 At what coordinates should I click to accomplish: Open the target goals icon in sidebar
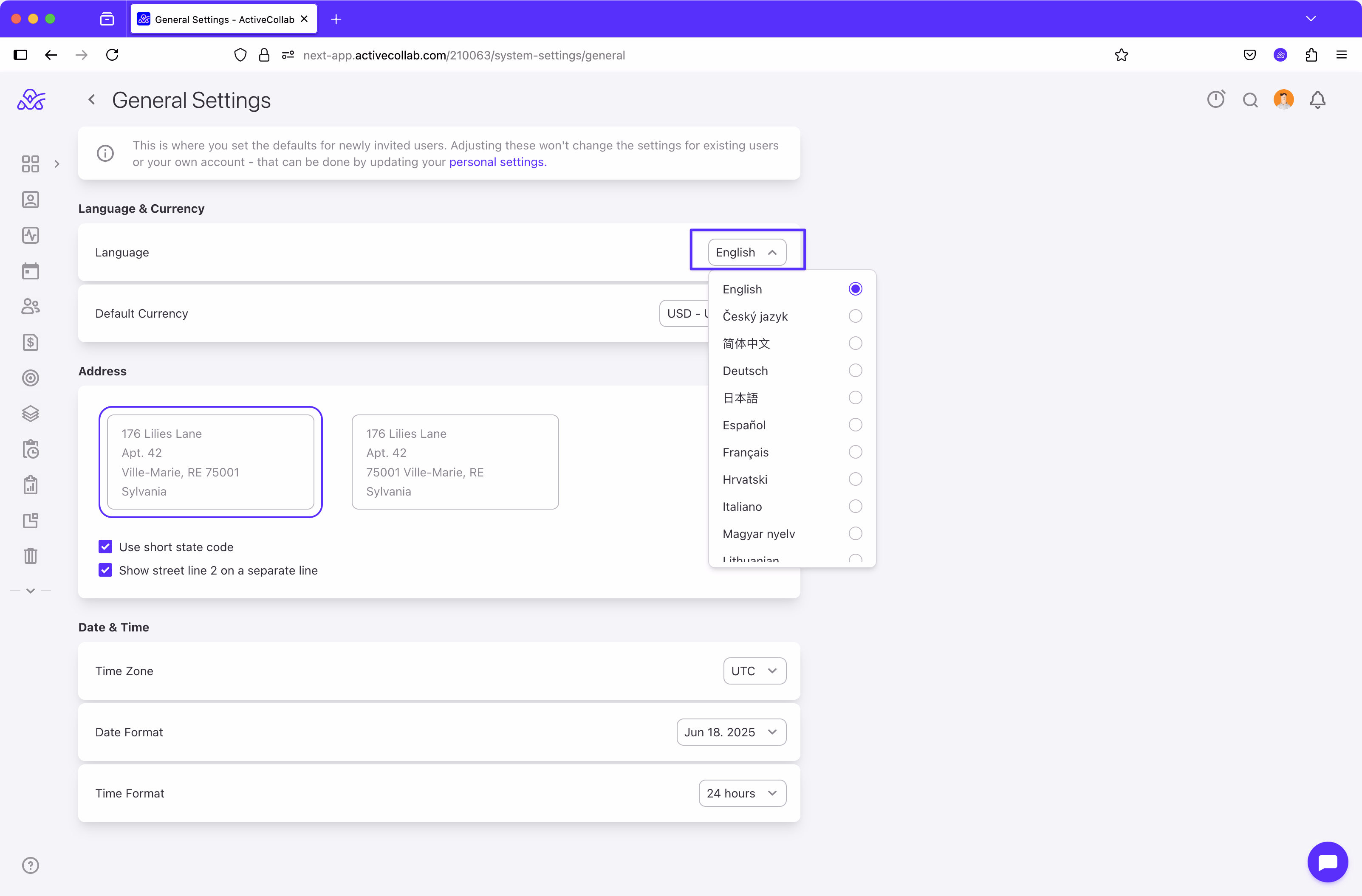[30, 378]
